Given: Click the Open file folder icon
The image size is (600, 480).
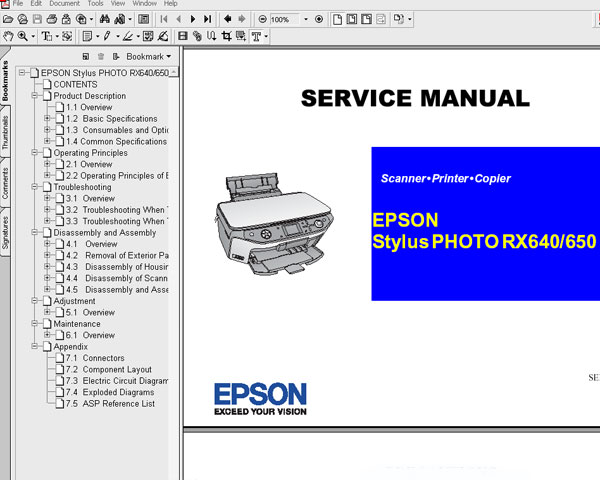Looking at the screenshot, I should pos(8,19).
